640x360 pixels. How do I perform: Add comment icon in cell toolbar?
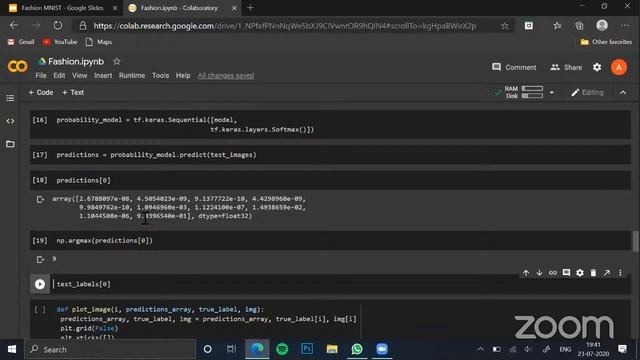click(x=566, y=273)
